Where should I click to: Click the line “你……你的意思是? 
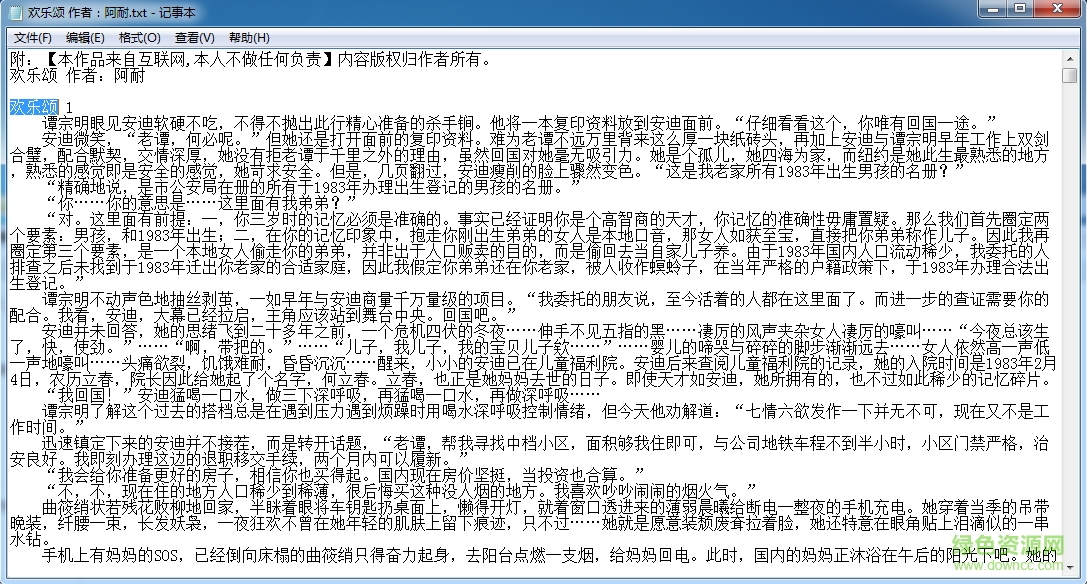(x=200, y=203)
